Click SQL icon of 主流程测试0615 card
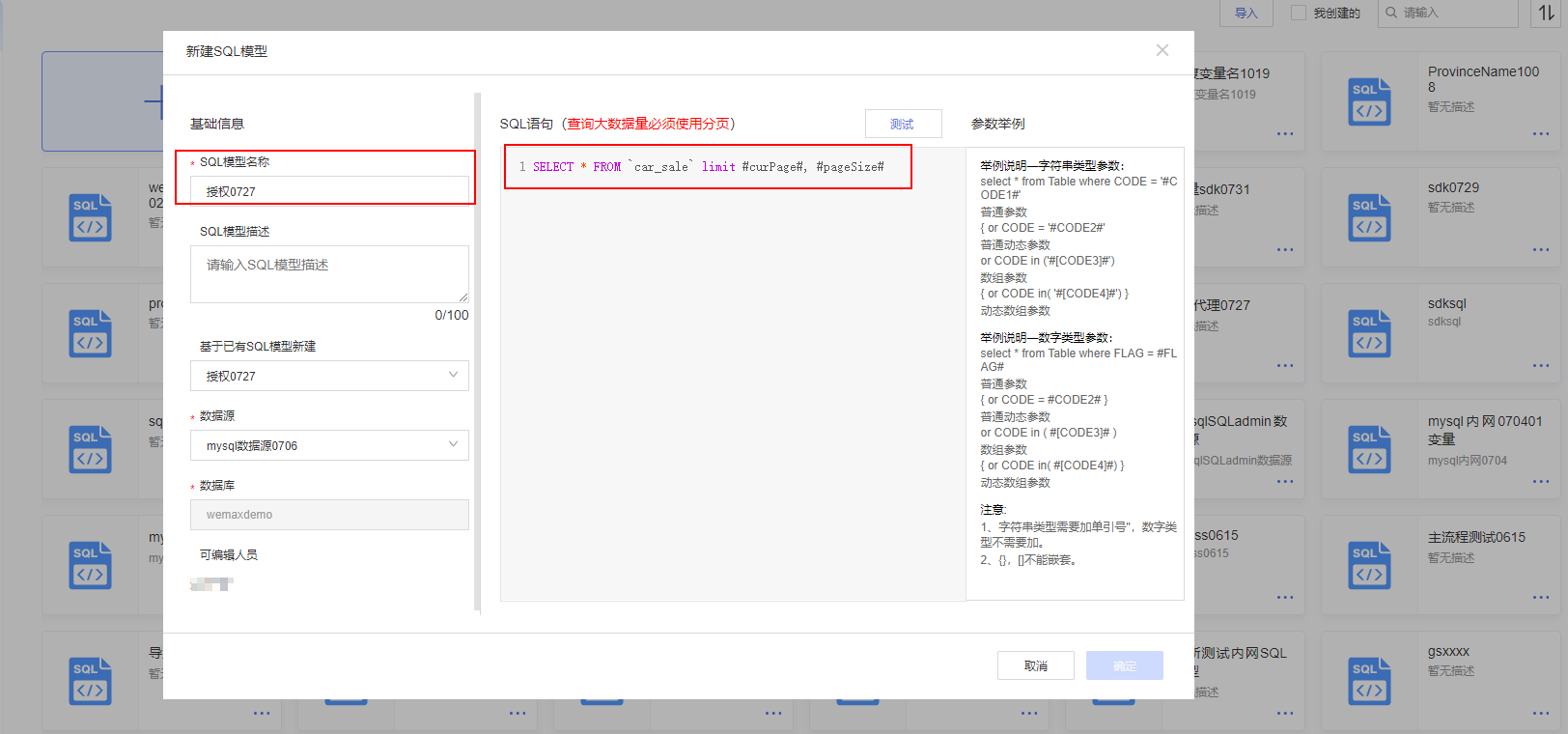1568x734 pixels. 1369,565
